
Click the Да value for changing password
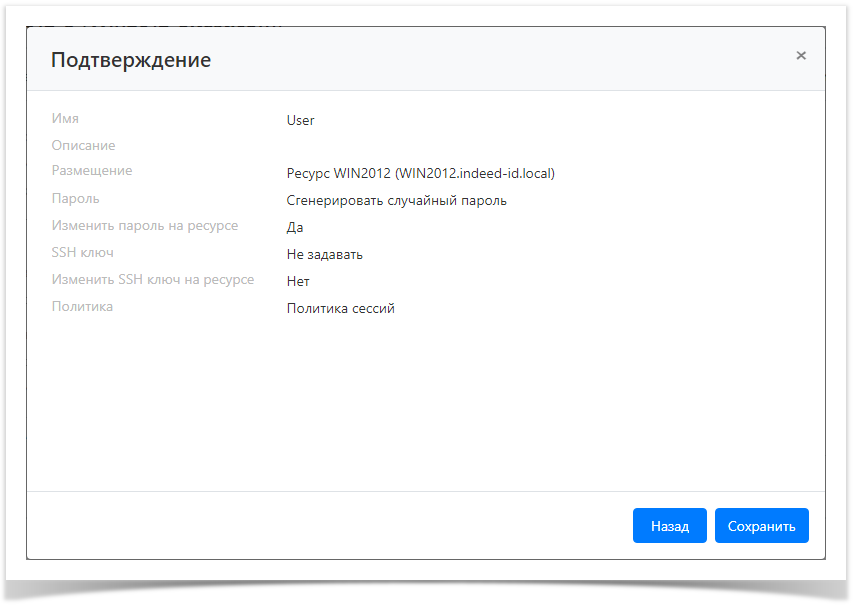[x=294, y=227]
